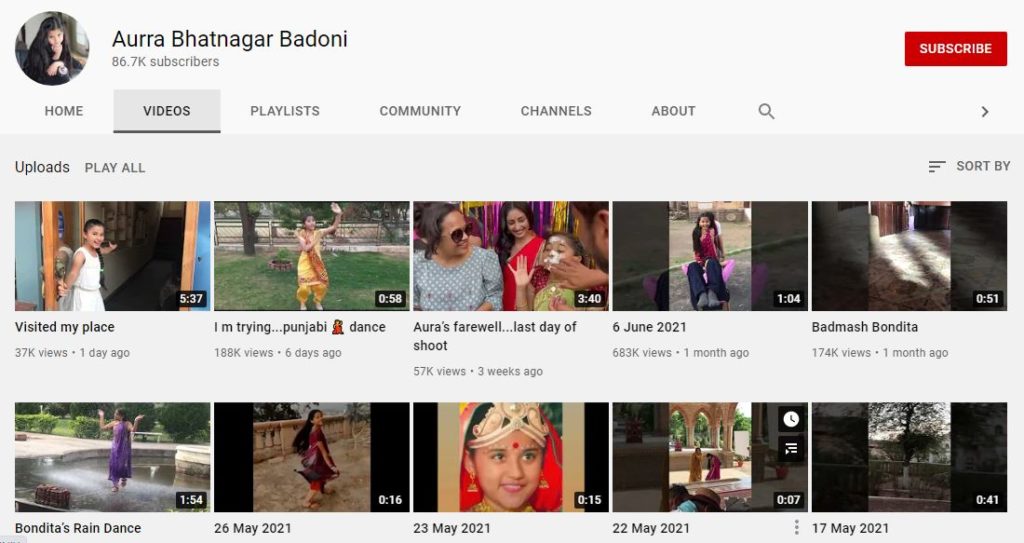Screen dimensions: 1024x543
Task: Play the 6 June 2021 video thumbnail
Action: pyautogui.click(x=710, y=255)
